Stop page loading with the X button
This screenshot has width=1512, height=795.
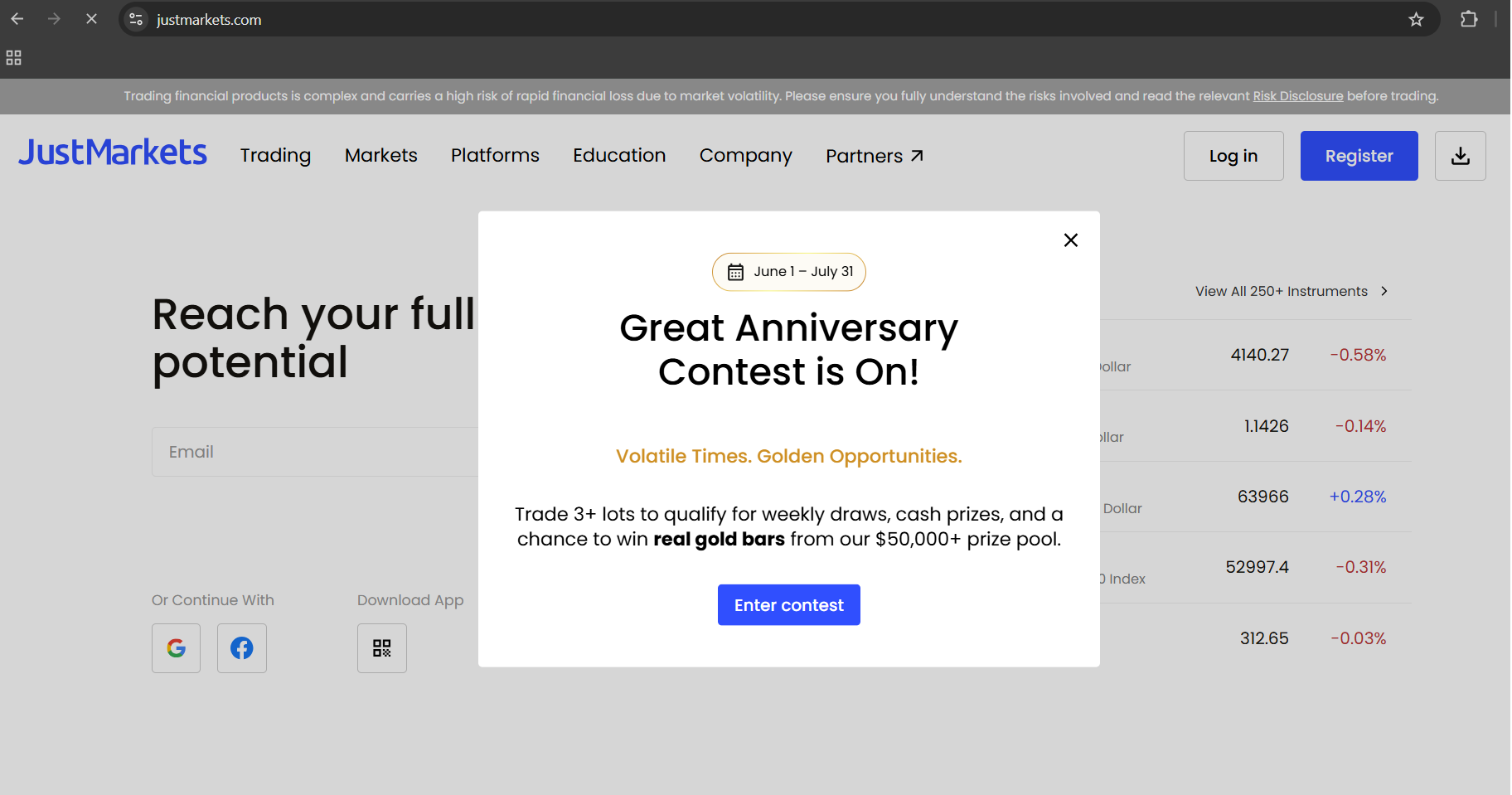click(91, 18)
